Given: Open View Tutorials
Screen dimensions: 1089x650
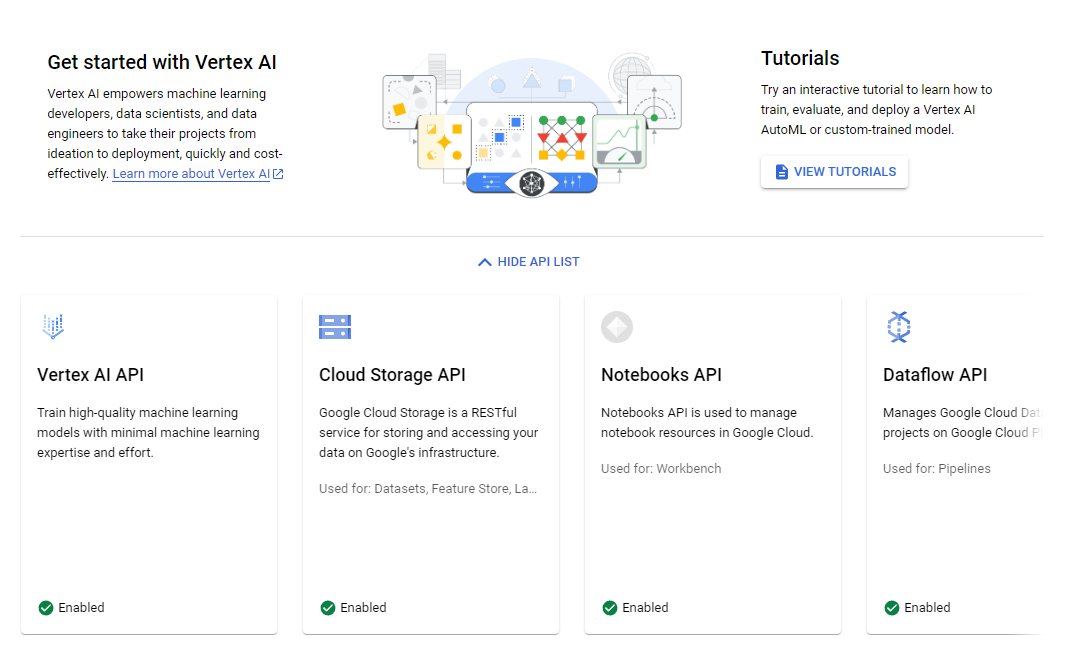Looking at the screenshot, I should (834, 172).
